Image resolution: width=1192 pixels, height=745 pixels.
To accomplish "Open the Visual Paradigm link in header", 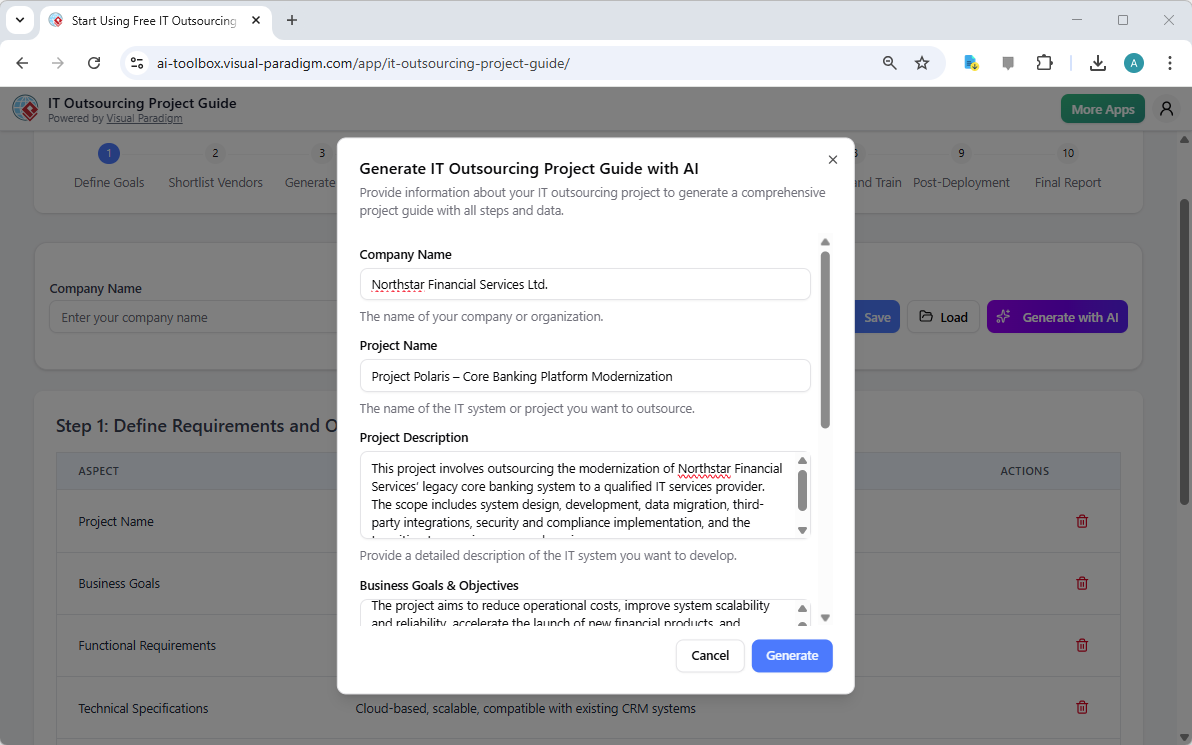I will click(x=144, y=117).
